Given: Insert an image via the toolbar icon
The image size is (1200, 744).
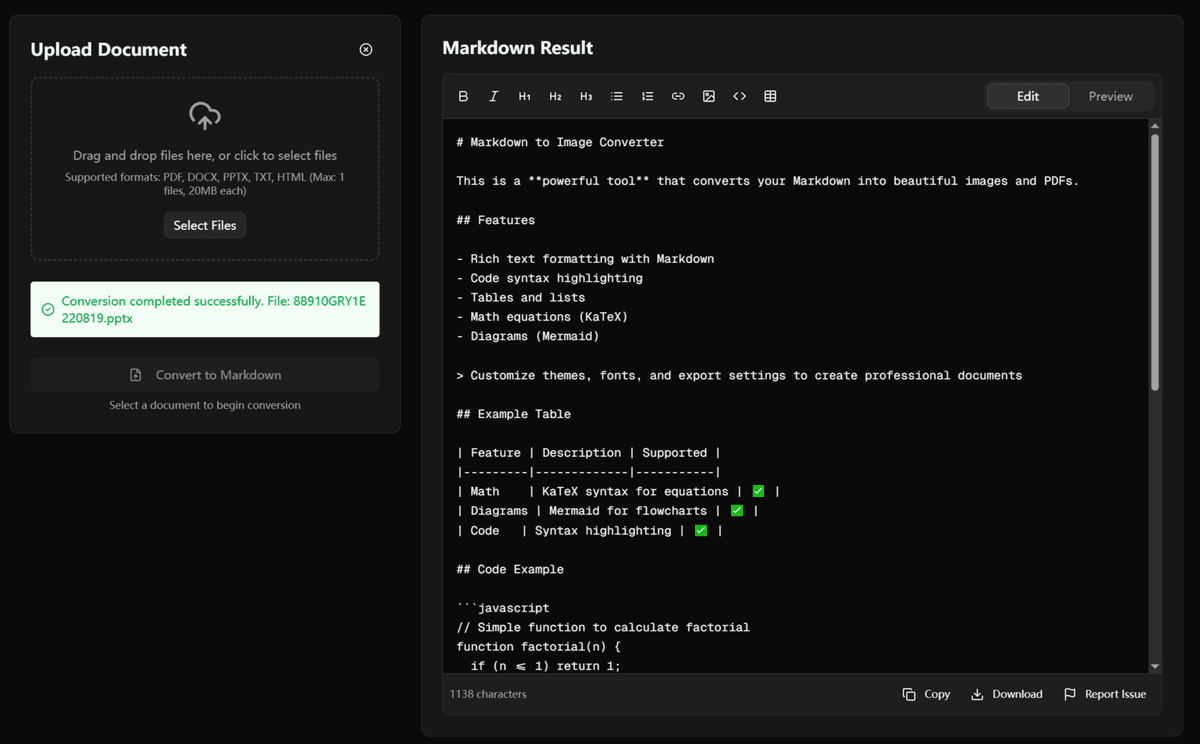Looking at the screenshot, I should [709, 95].
